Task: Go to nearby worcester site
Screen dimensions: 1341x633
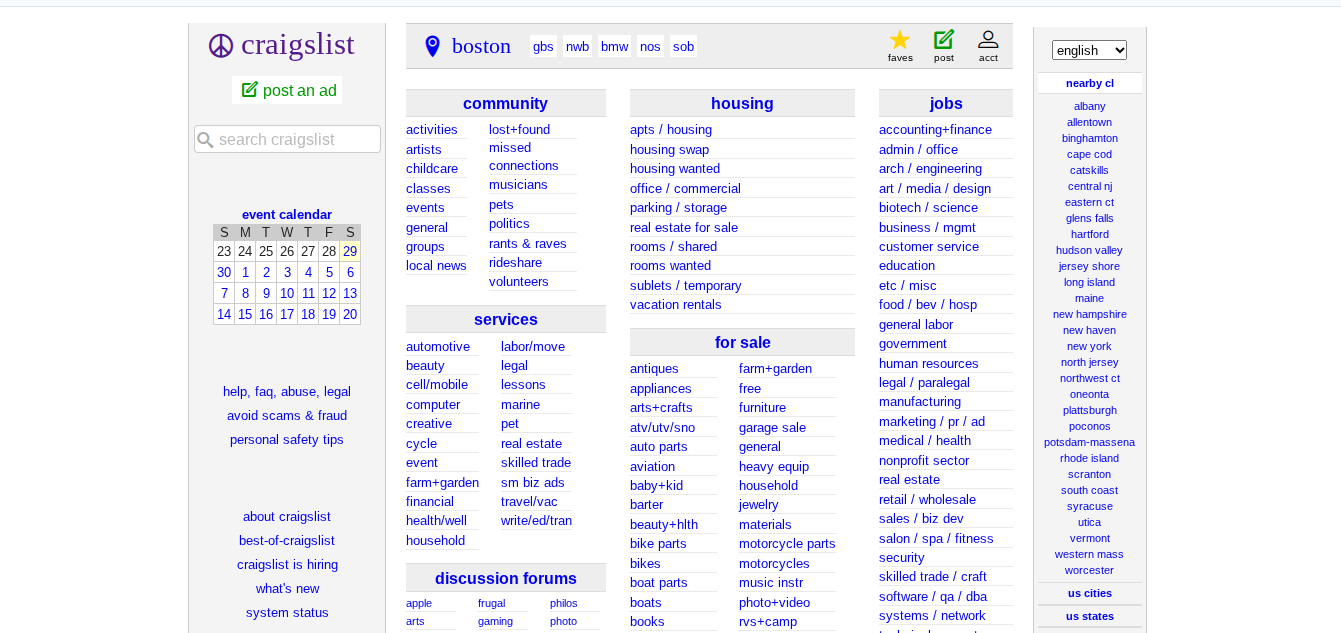Action: (1089, 570)
